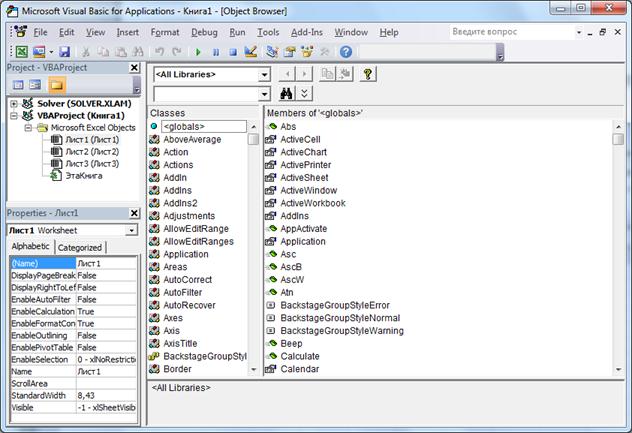Click the Break pause toolbar icon

(x=216, y=52)
